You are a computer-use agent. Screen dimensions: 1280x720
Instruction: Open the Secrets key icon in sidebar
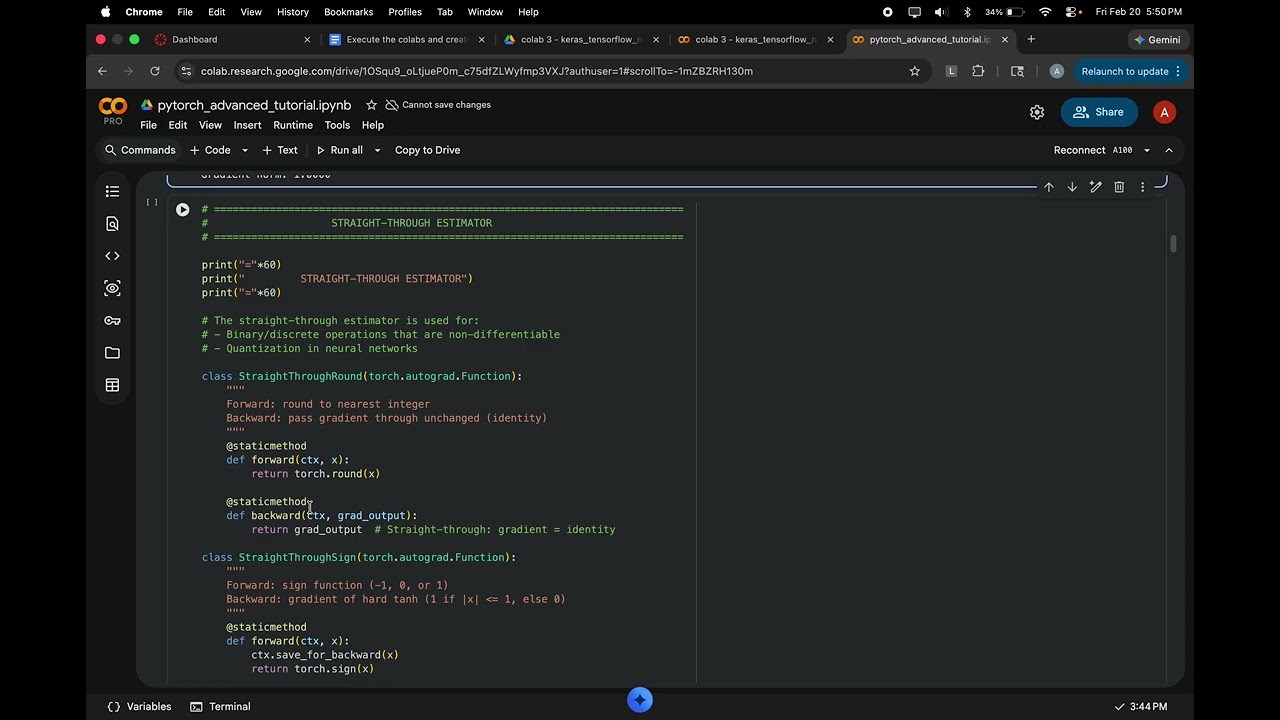(x=112, y=321)
